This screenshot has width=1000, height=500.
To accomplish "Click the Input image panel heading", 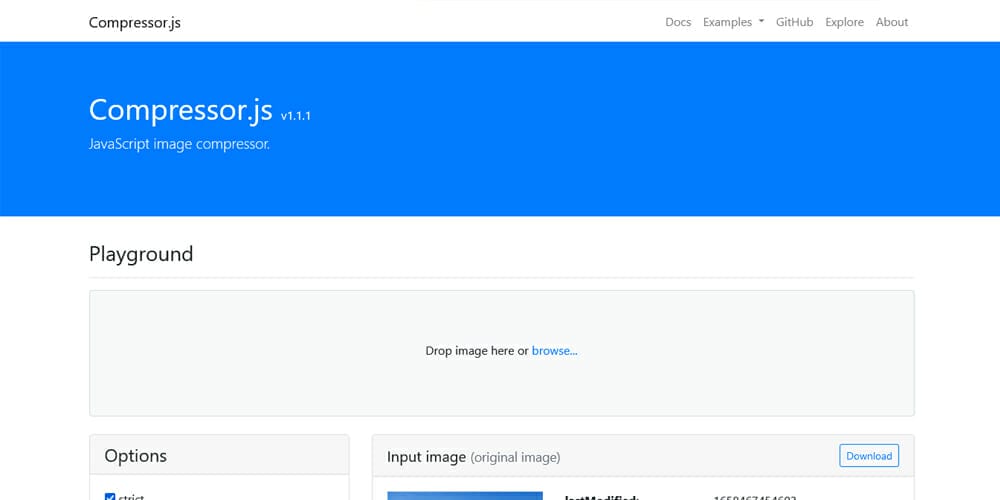I will (x=474, y=457).
